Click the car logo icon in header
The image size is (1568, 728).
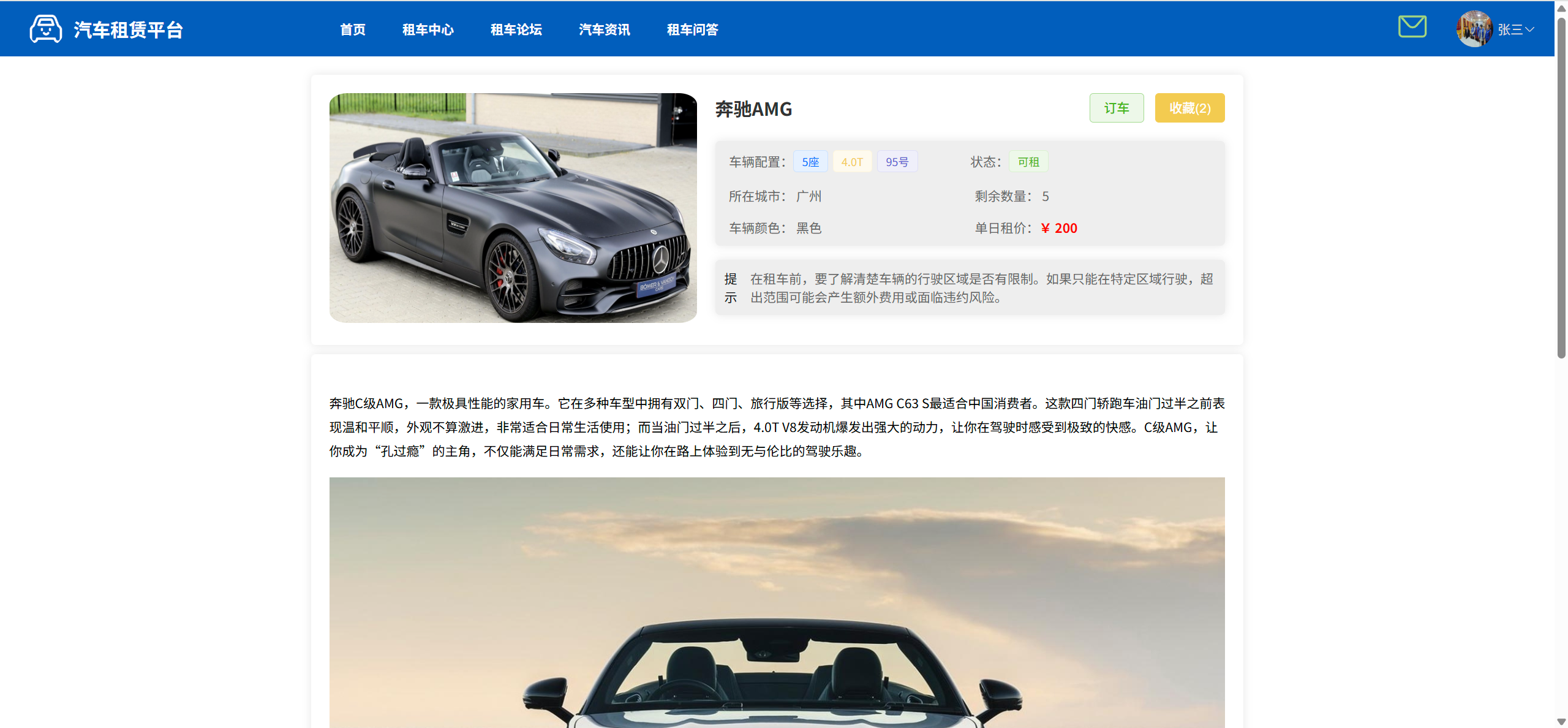coord(45,29)
